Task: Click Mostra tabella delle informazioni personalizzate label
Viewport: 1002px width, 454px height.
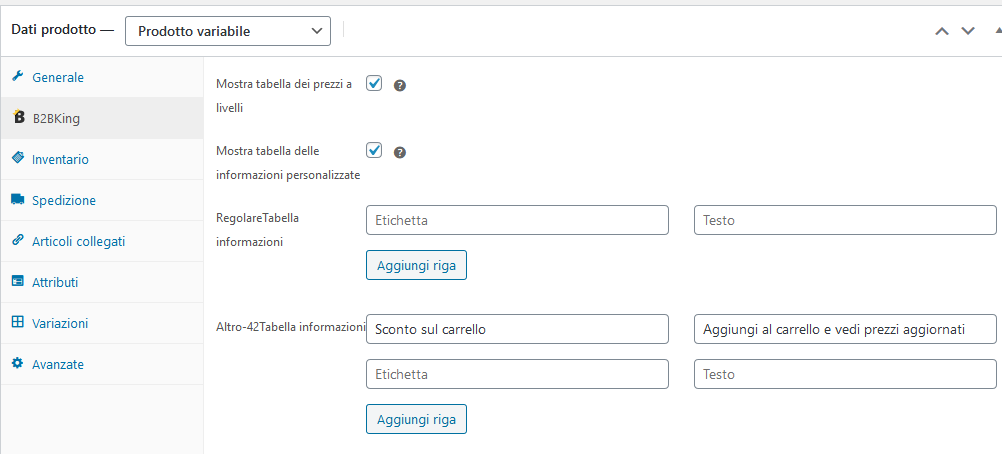Action: pyautogui.click(x=288, y=163)
